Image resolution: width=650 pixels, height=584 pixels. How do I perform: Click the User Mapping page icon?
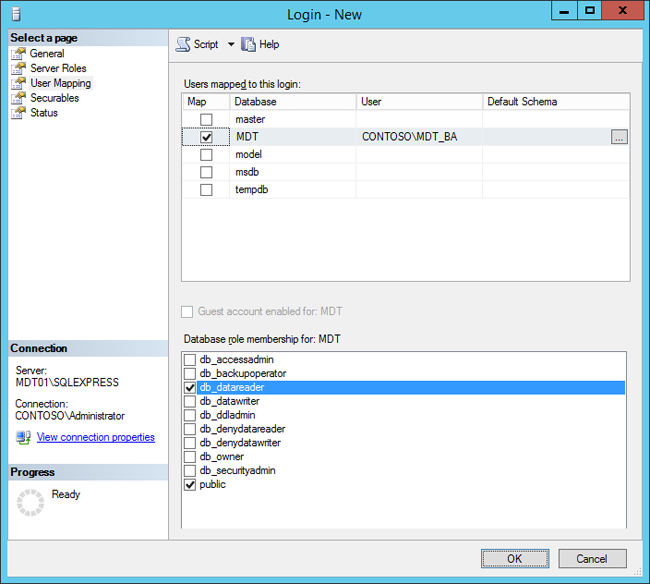coord(18,83)
